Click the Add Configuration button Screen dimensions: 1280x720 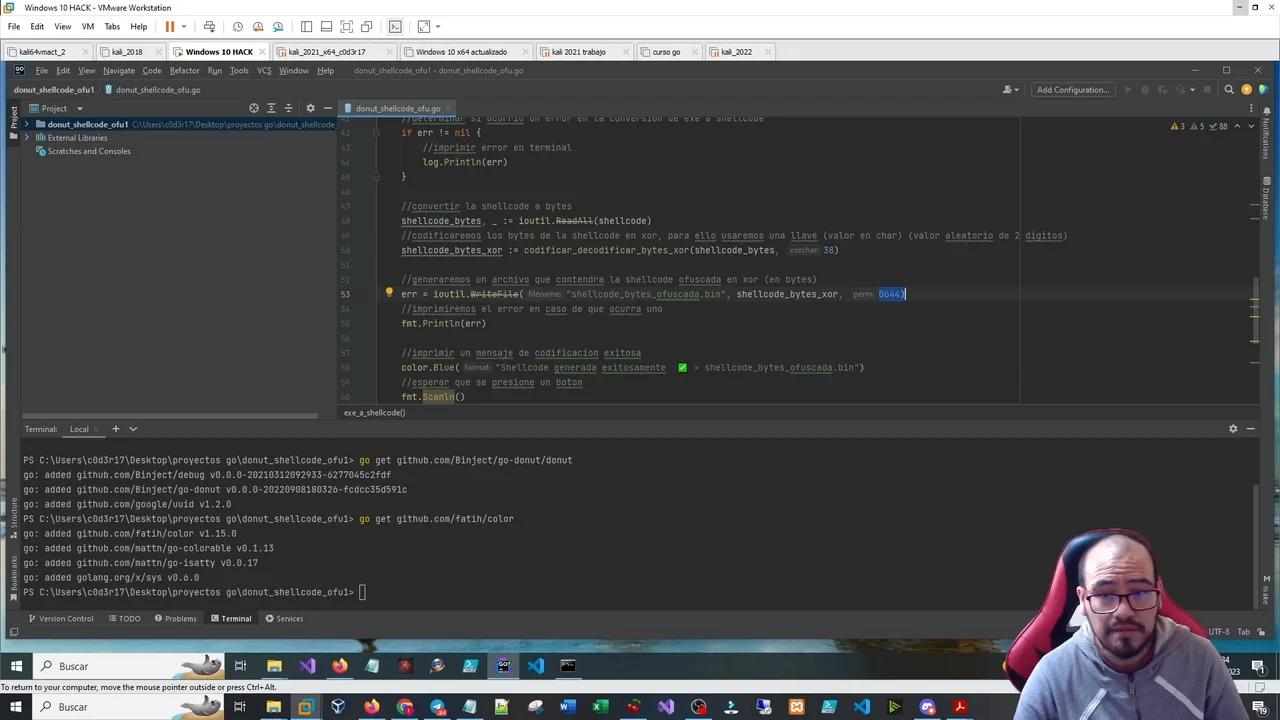point(1072,89)
